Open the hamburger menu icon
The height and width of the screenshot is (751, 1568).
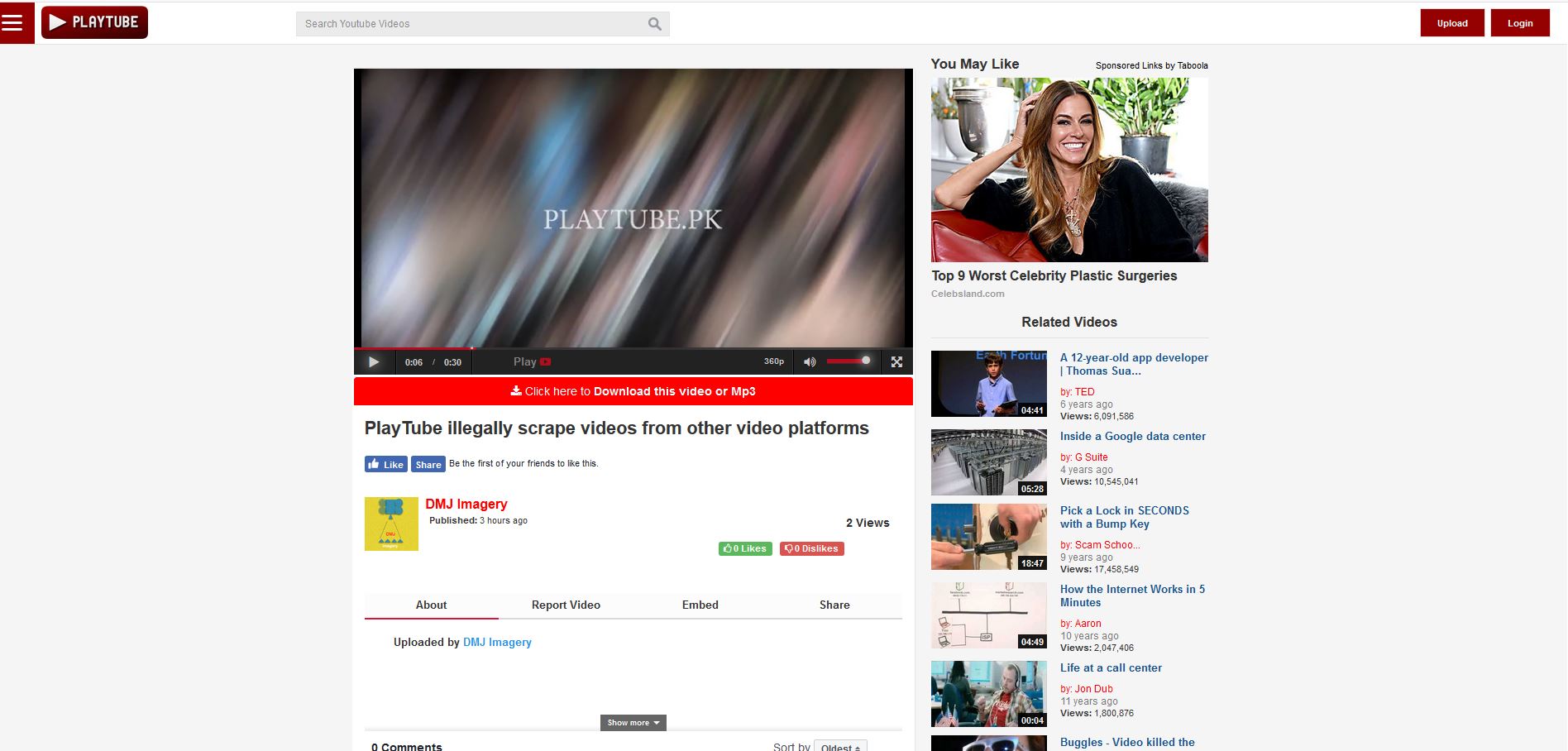(12, 23)
